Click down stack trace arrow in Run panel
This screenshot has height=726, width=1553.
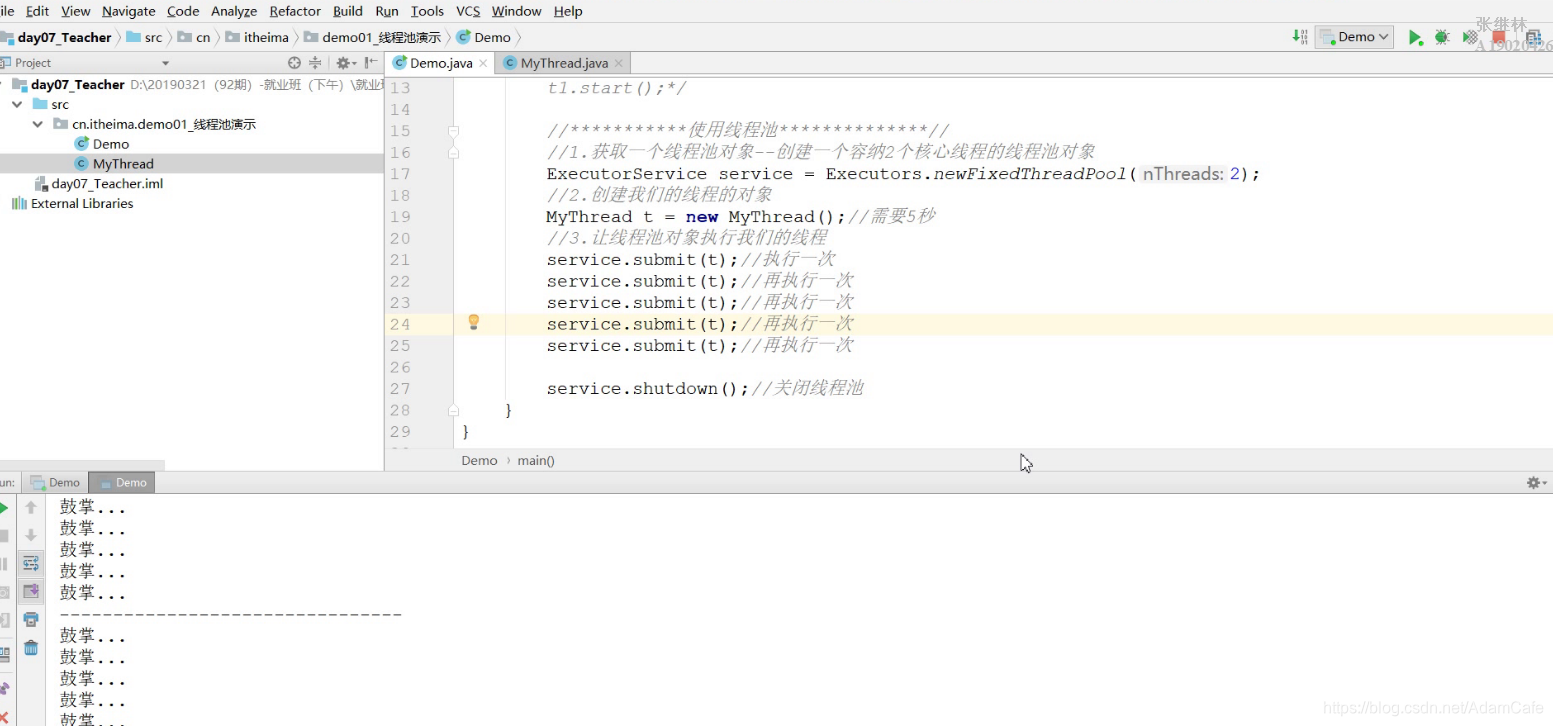click(31, 536)
